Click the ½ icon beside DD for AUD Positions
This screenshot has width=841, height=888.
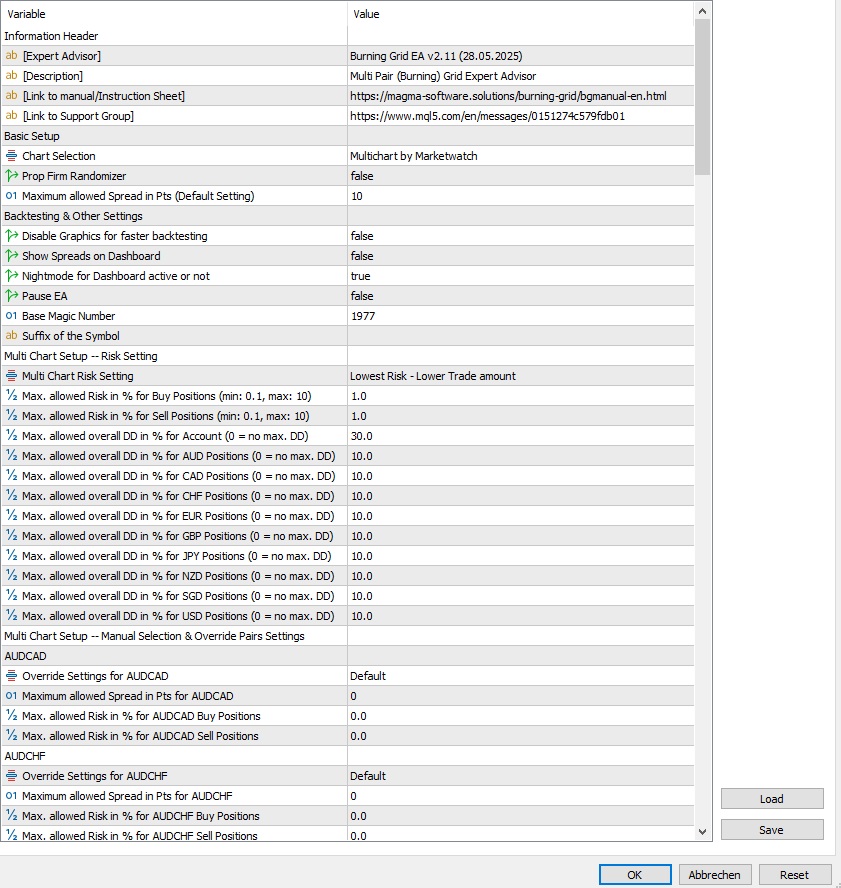coord(11,456)
